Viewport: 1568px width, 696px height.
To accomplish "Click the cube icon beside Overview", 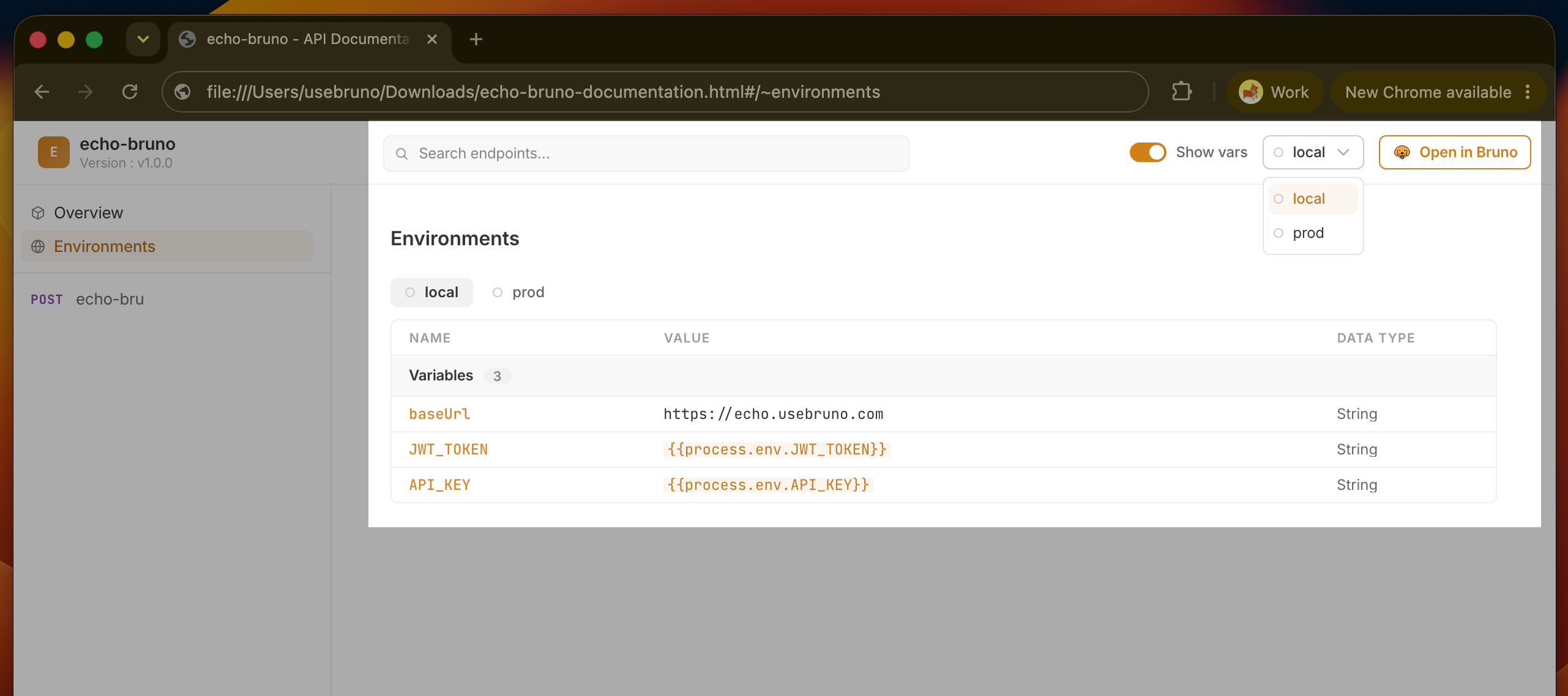I will (38, 213).
